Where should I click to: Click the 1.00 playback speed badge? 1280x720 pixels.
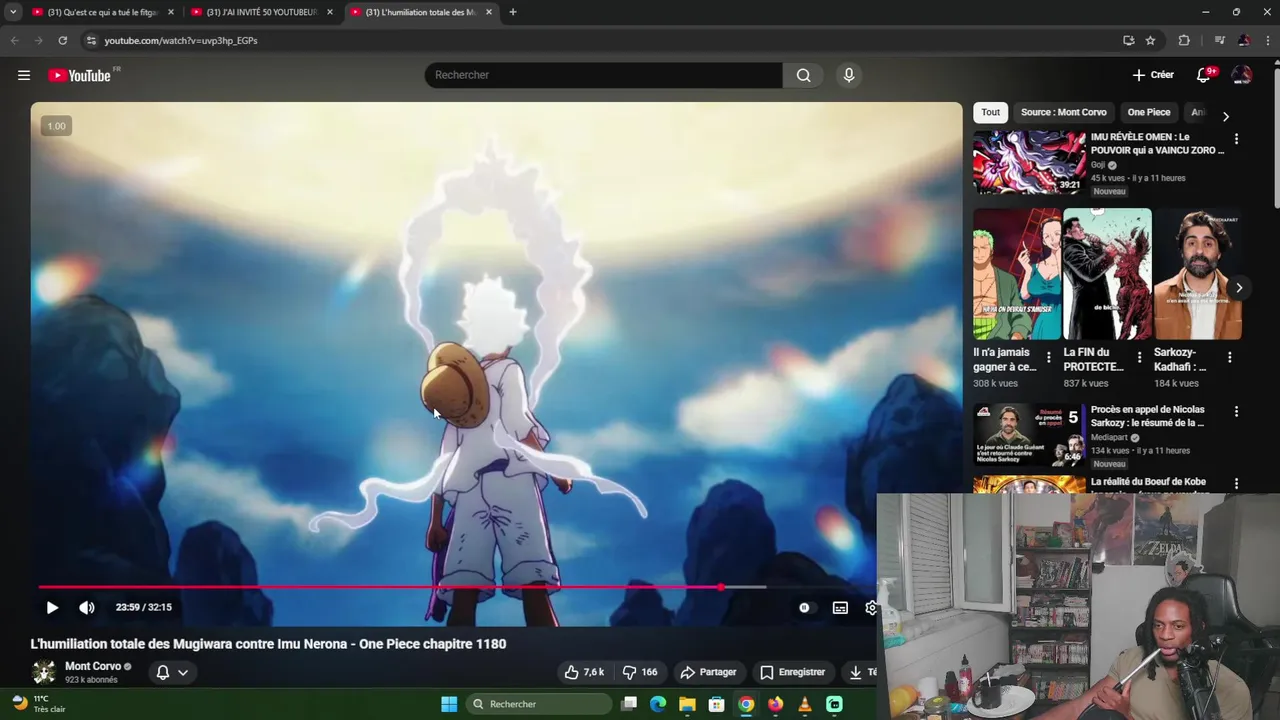[56, 126]
